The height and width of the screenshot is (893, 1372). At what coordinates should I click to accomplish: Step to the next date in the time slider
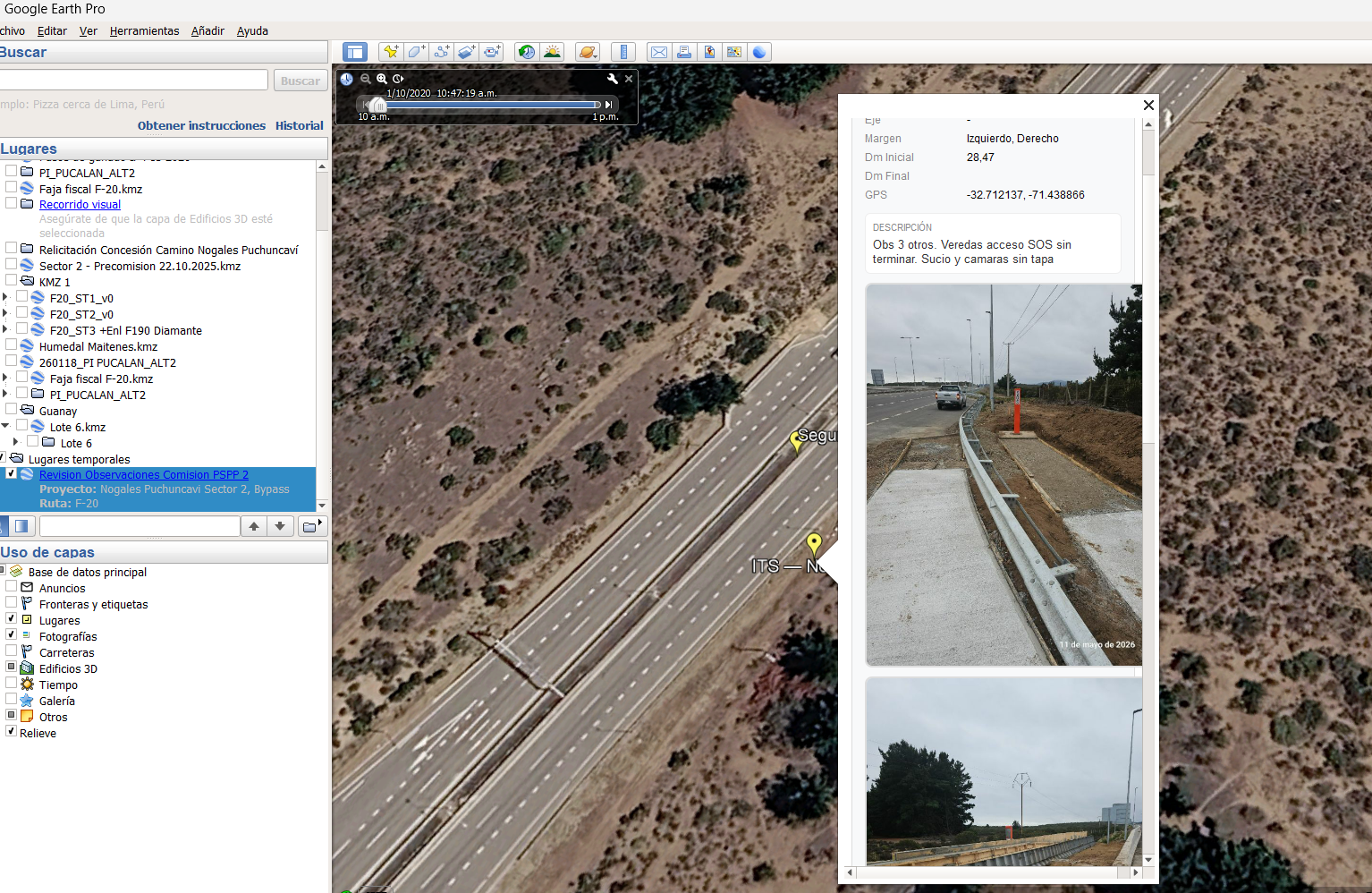(609, 105)
